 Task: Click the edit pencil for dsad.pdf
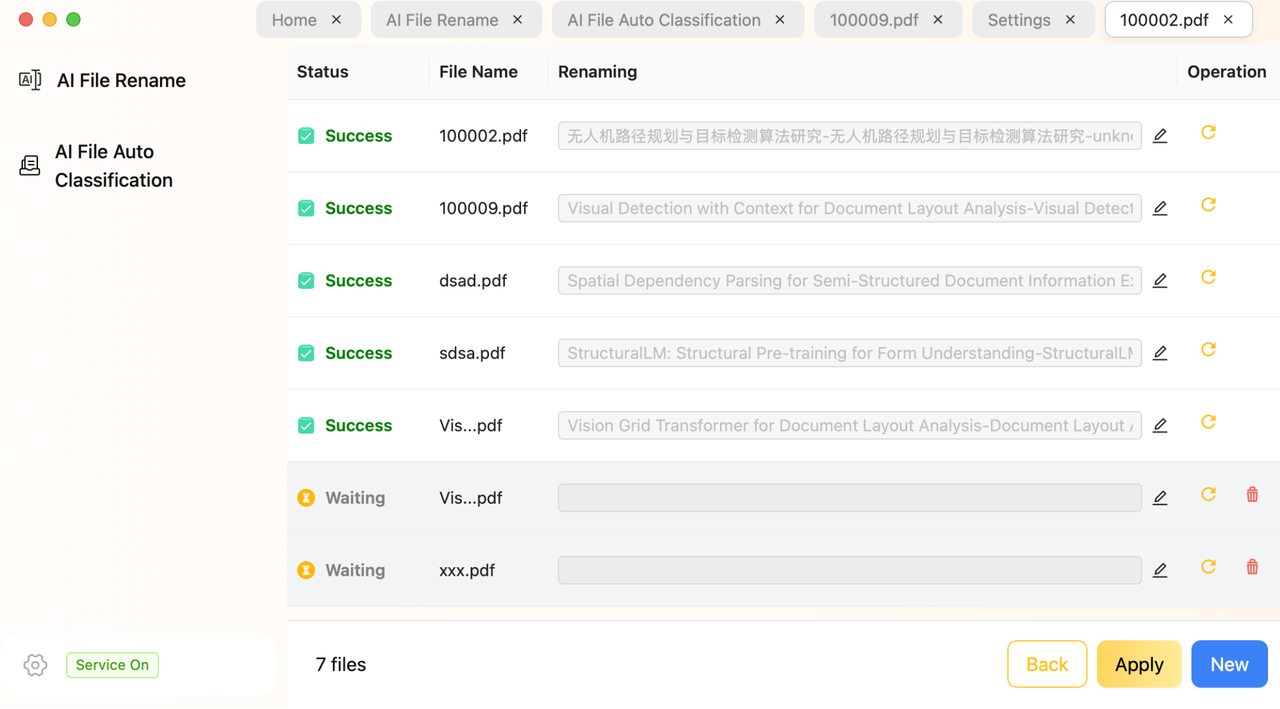point(1160,281)
